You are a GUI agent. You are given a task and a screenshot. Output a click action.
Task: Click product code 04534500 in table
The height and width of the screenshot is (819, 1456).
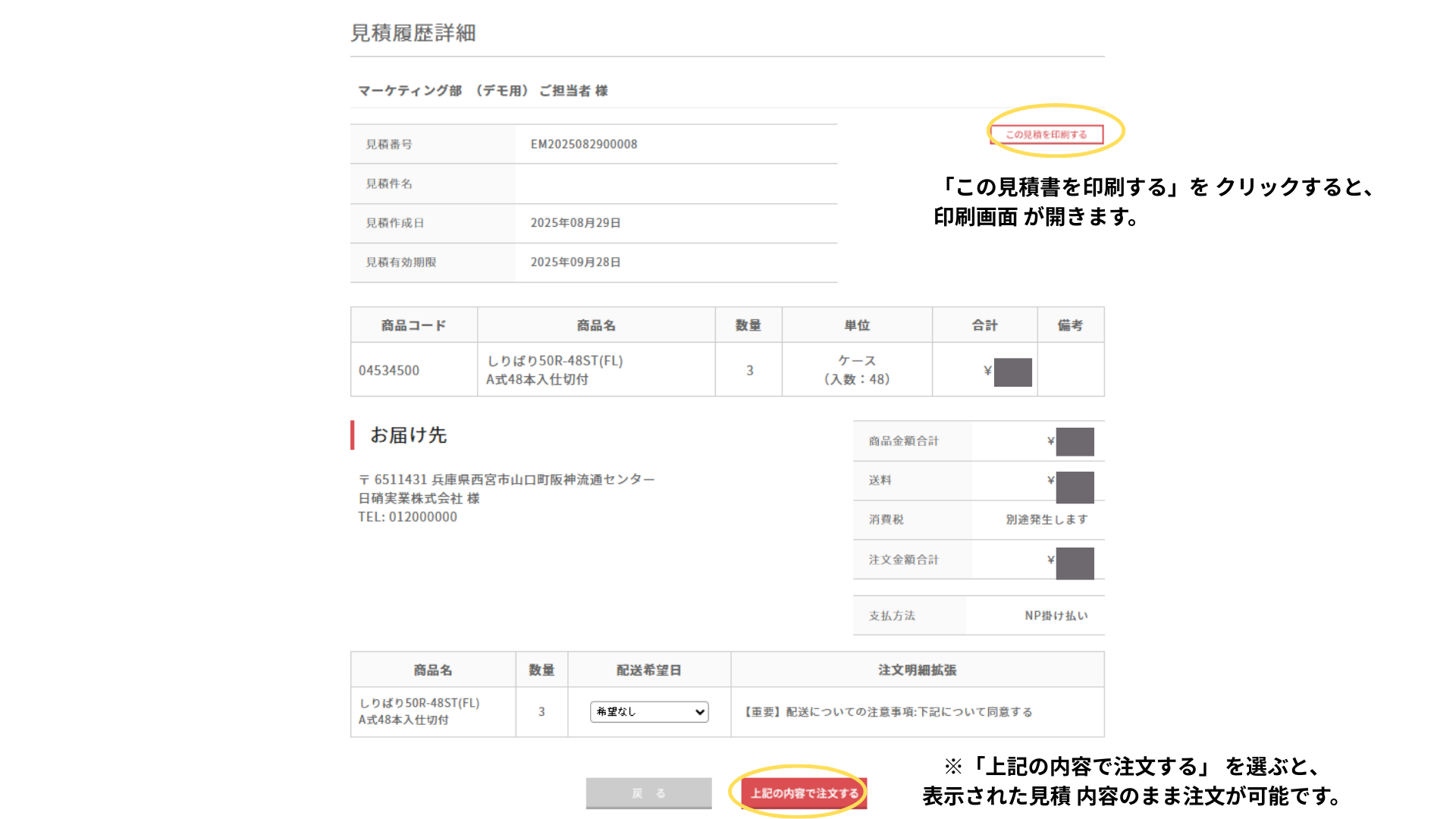click(389, 370)
